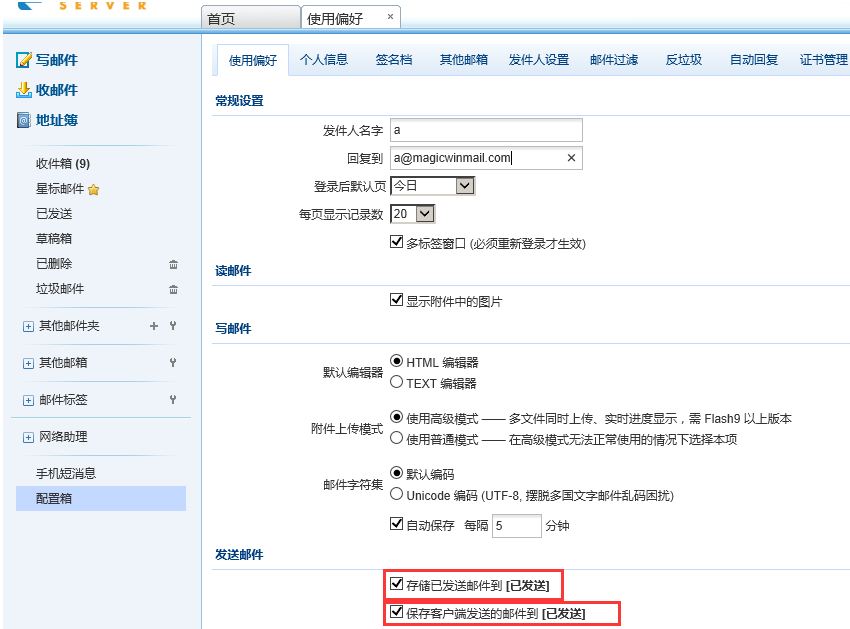Switch to the 签名档 tab

tap(393, 60)
